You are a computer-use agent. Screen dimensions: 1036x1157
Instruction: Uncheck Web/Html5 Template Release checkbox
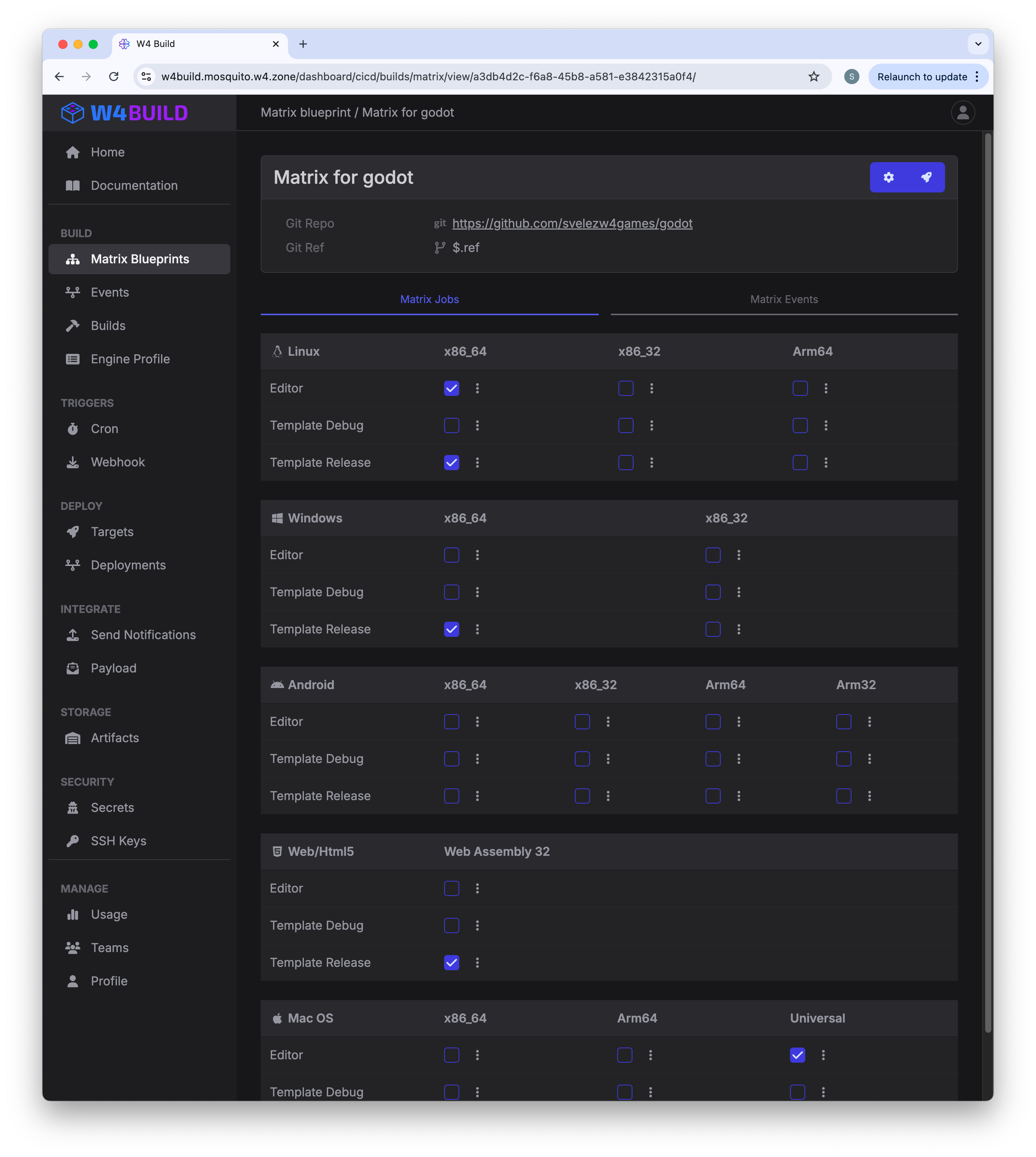point(451,962)
